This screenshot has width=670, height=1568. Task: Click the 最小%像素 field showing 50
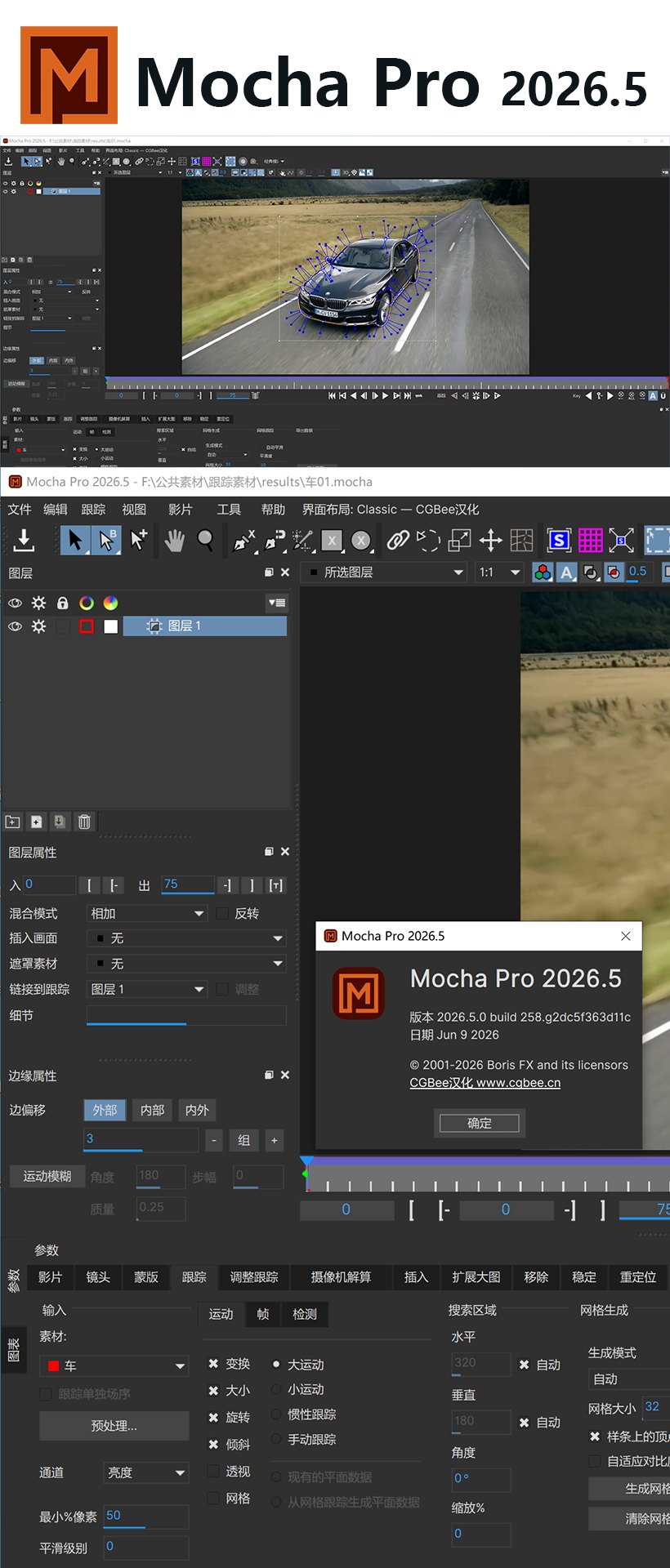pyautogui.click(x=146, y=1517)
